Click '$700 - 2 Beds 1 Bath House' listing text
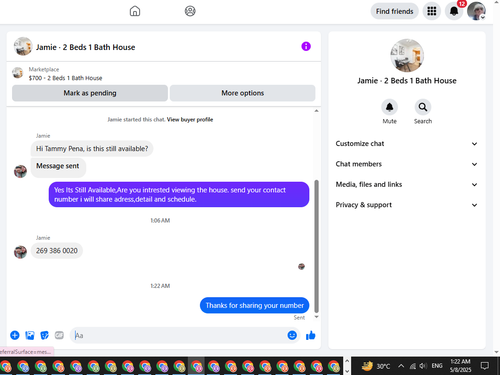 pyautogui.click(x=65, y=78)
